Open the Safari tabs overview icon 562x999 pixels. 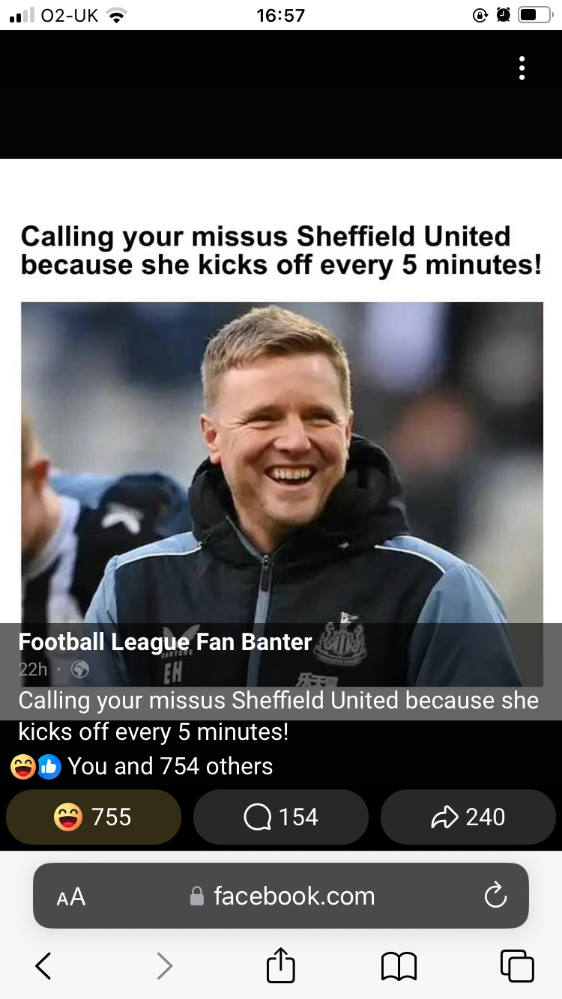(517, 966)
